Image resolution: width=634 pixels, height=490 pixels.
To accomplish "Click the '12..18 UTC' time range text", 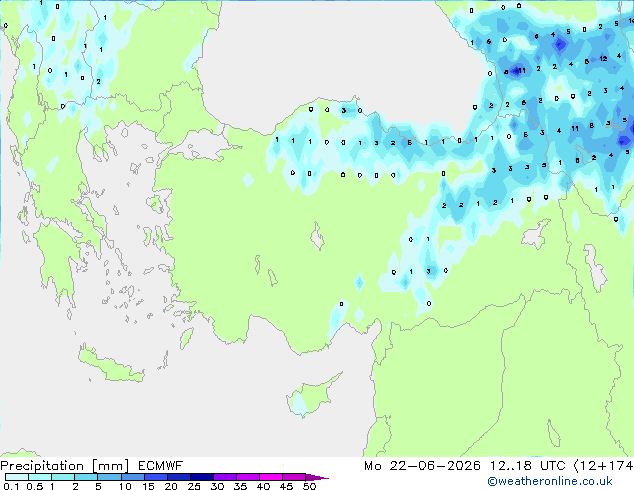I will (527, 466).
